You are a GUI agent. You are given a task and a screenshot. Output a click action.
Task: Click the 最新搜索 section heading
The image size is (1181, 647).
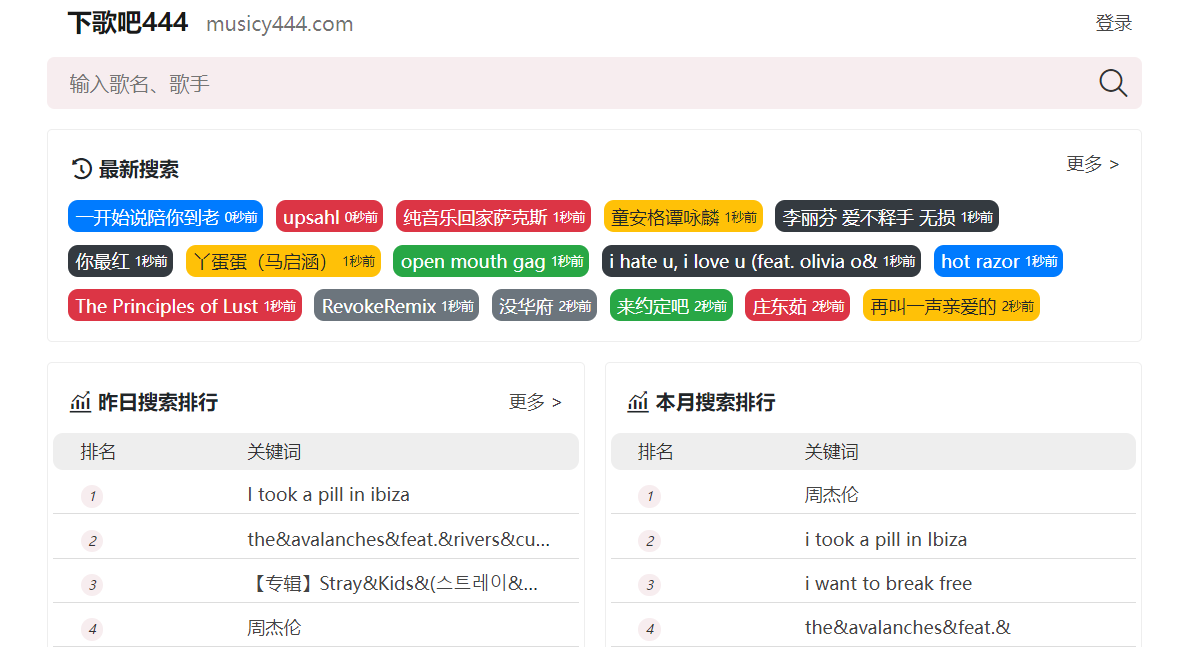pos(139,169)
